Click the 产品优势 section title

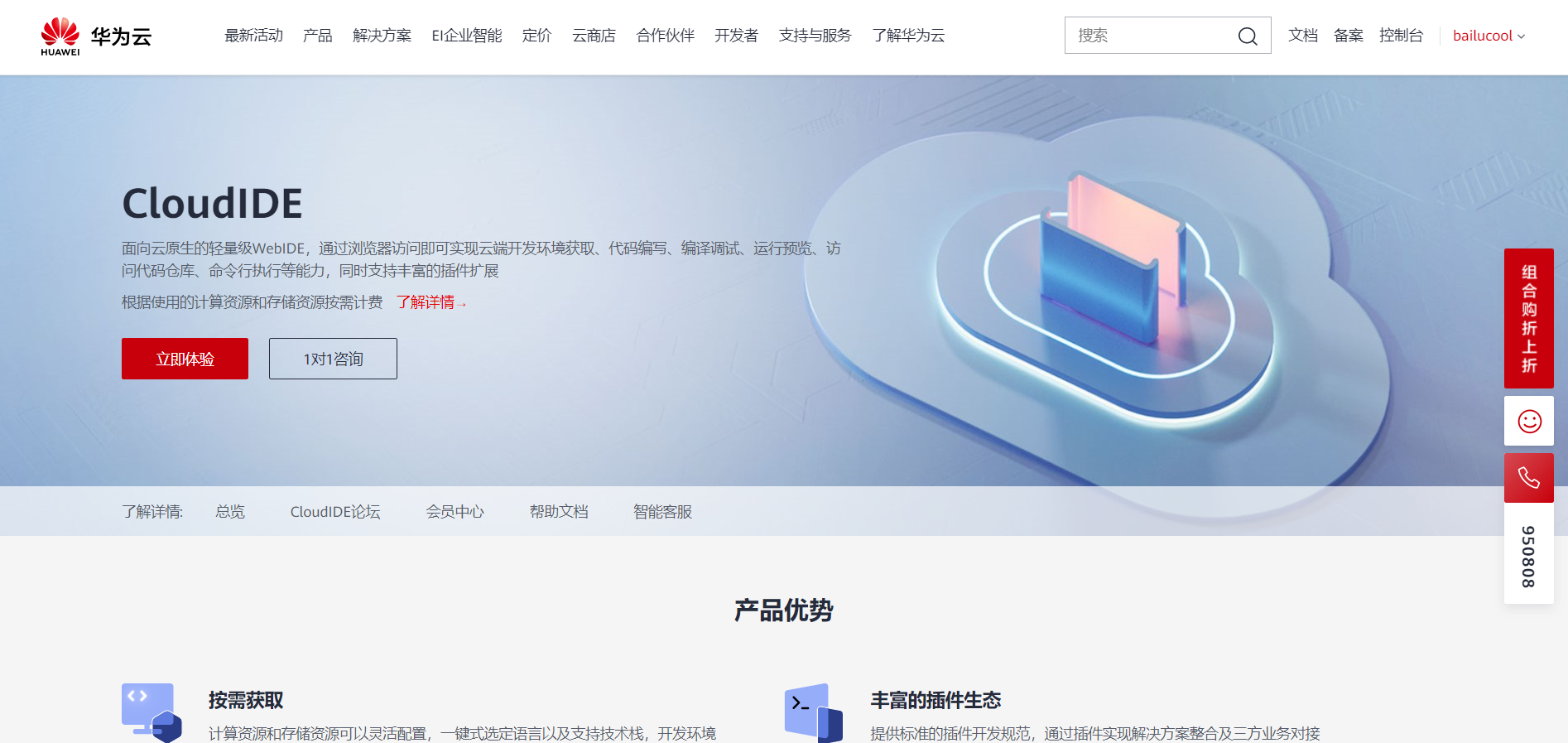pyautogui.click(x=783, y=610)
